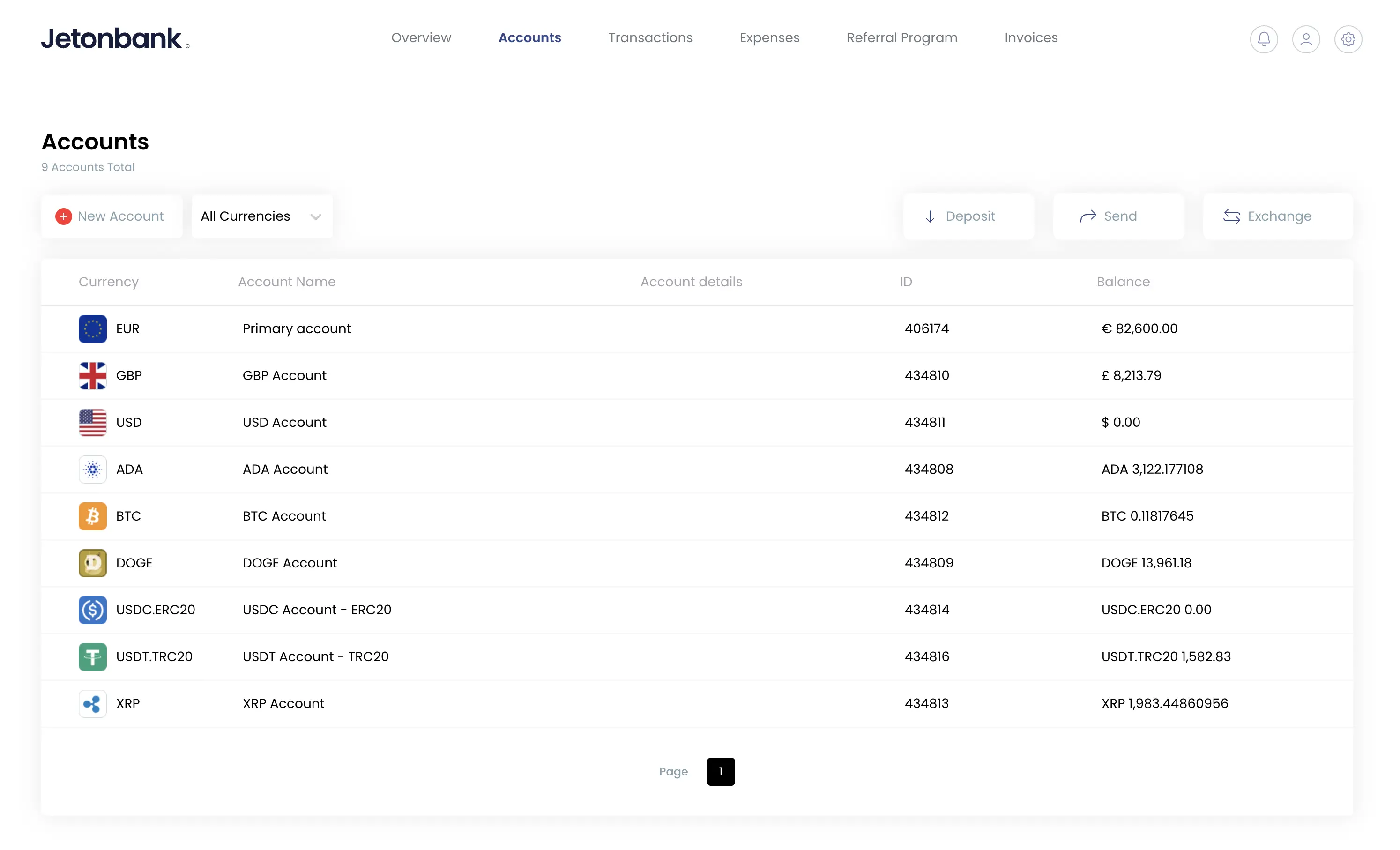Click account ID 434812
The height and width of the screenshot is (850, 1400).
pyautogui.click(x=927, y=516)
